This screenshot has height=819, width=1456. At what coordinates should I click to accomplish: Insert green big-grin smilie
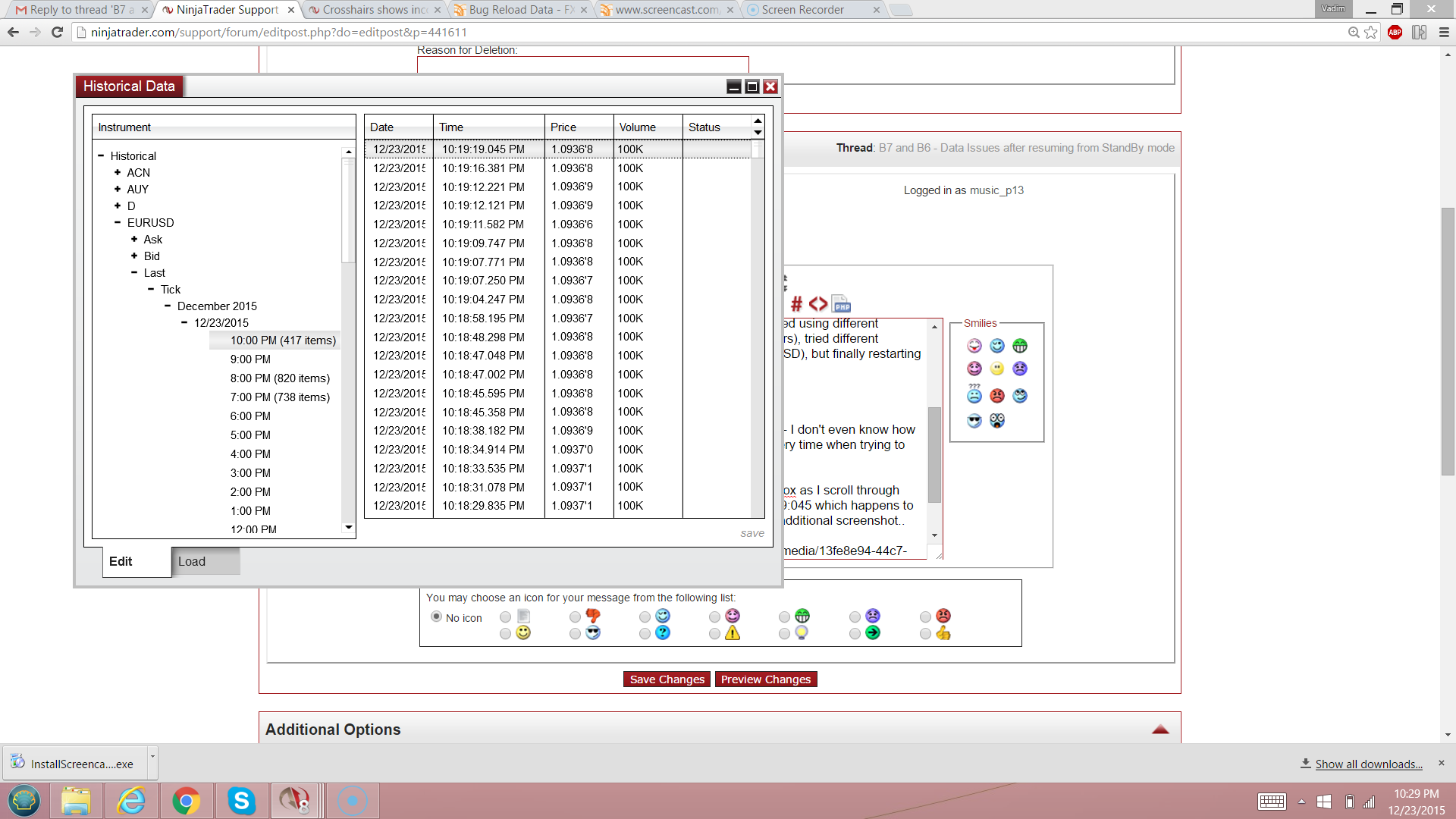[x=1019, y=346]
